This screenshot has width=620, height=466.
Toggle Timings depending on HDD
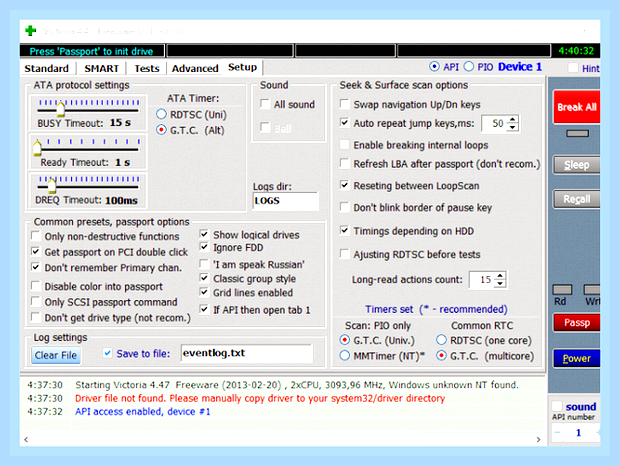[344, 230]
